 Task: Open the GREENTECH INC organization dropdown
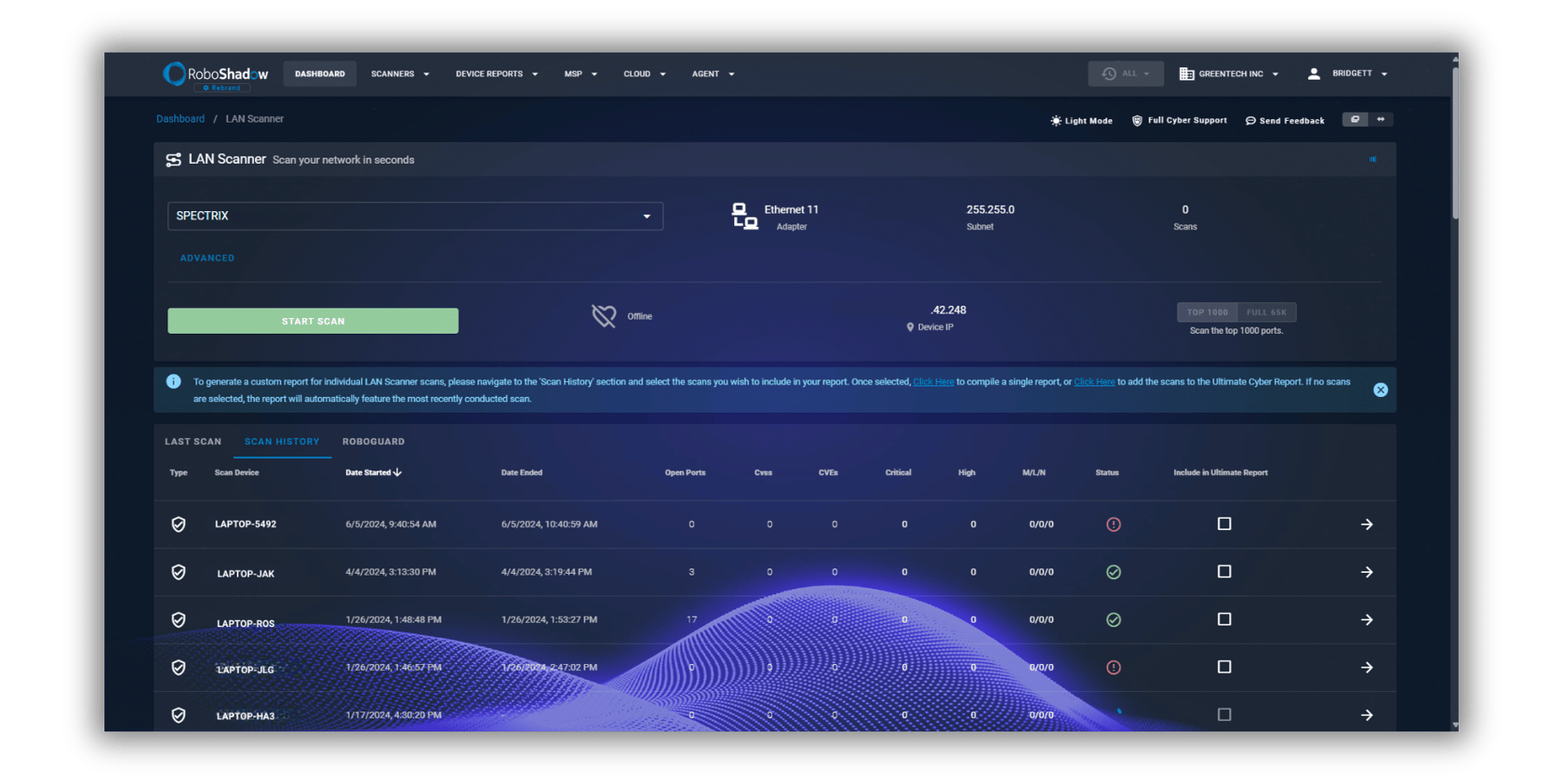click(1229, 74)
